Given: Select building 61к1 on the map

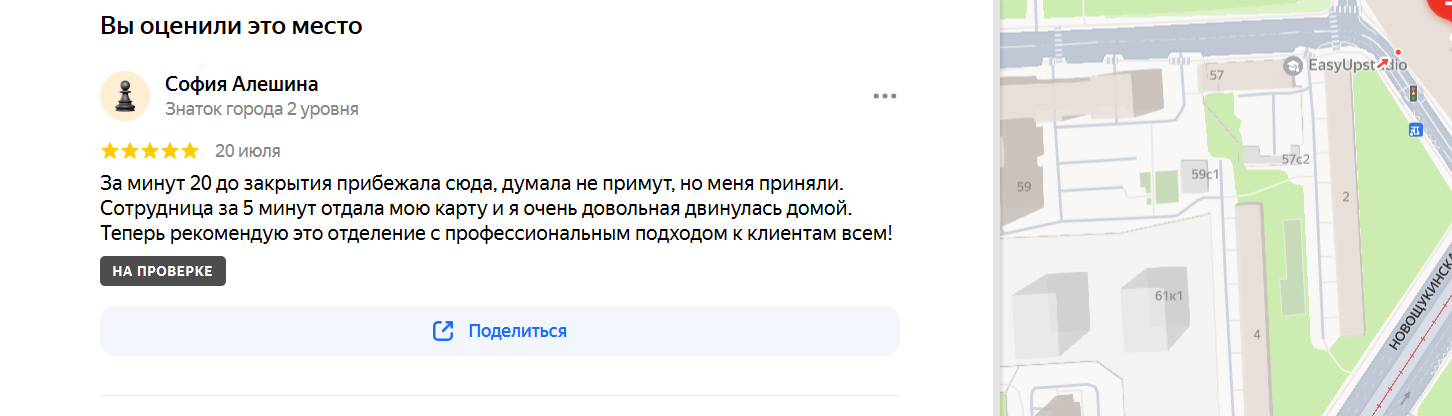Looking at the screenshot, I should coord(1169,296).
